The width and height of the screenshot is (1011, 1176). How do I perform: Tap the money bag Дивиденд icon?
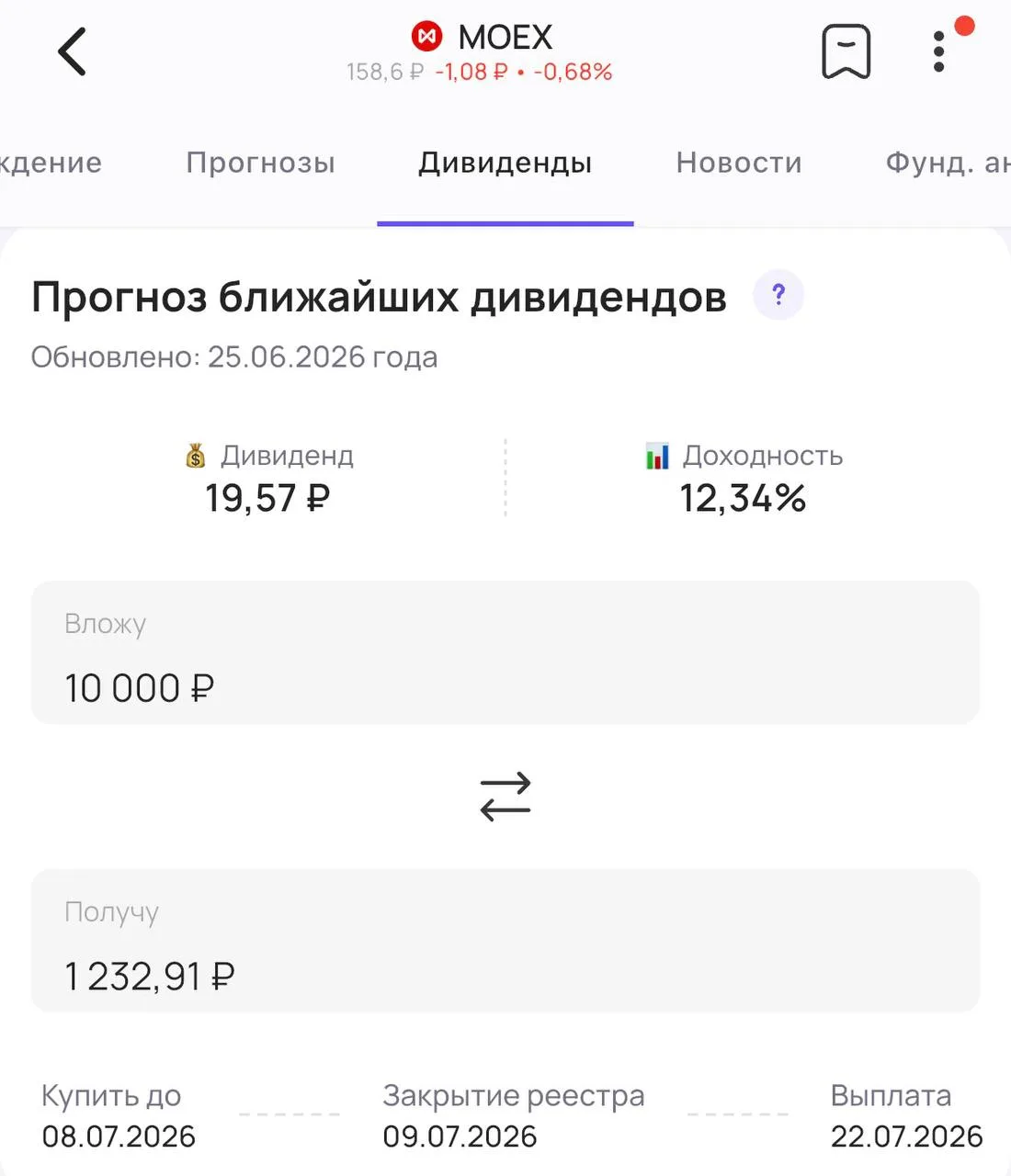tap(196, 456)
